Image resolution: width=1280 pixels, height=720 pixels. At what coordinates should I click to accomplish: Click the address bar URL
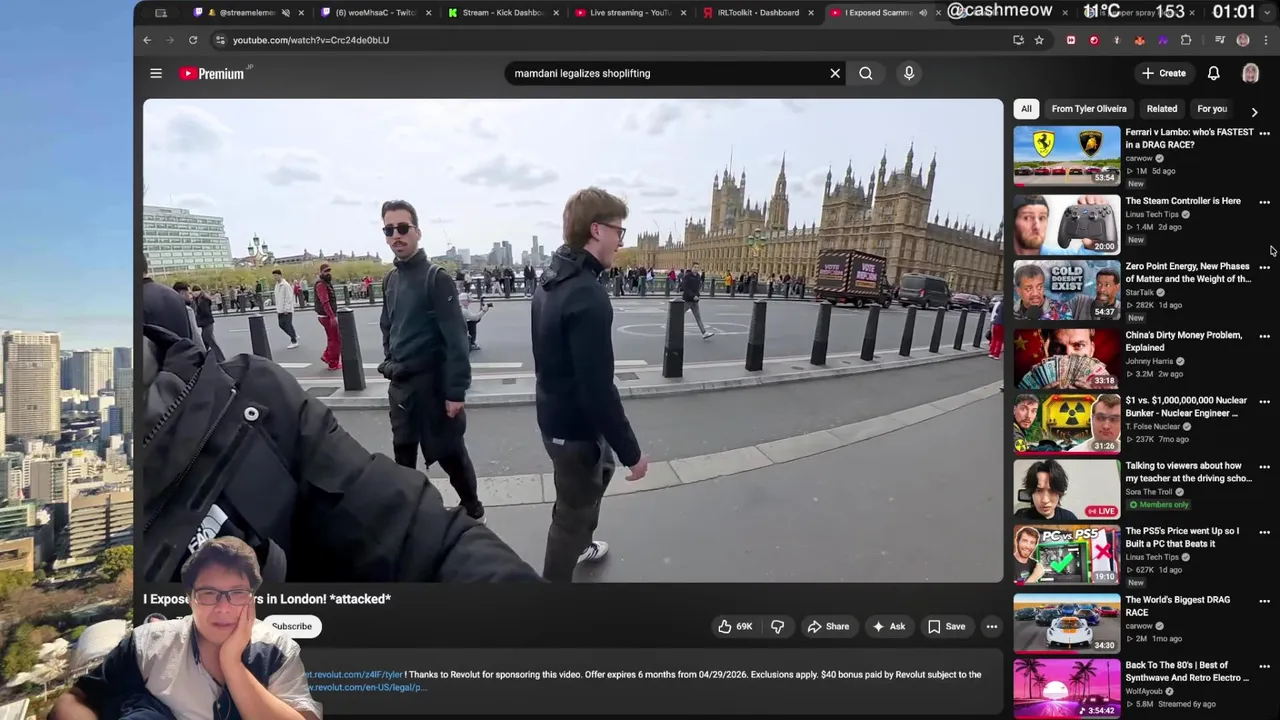pos(311,40)
